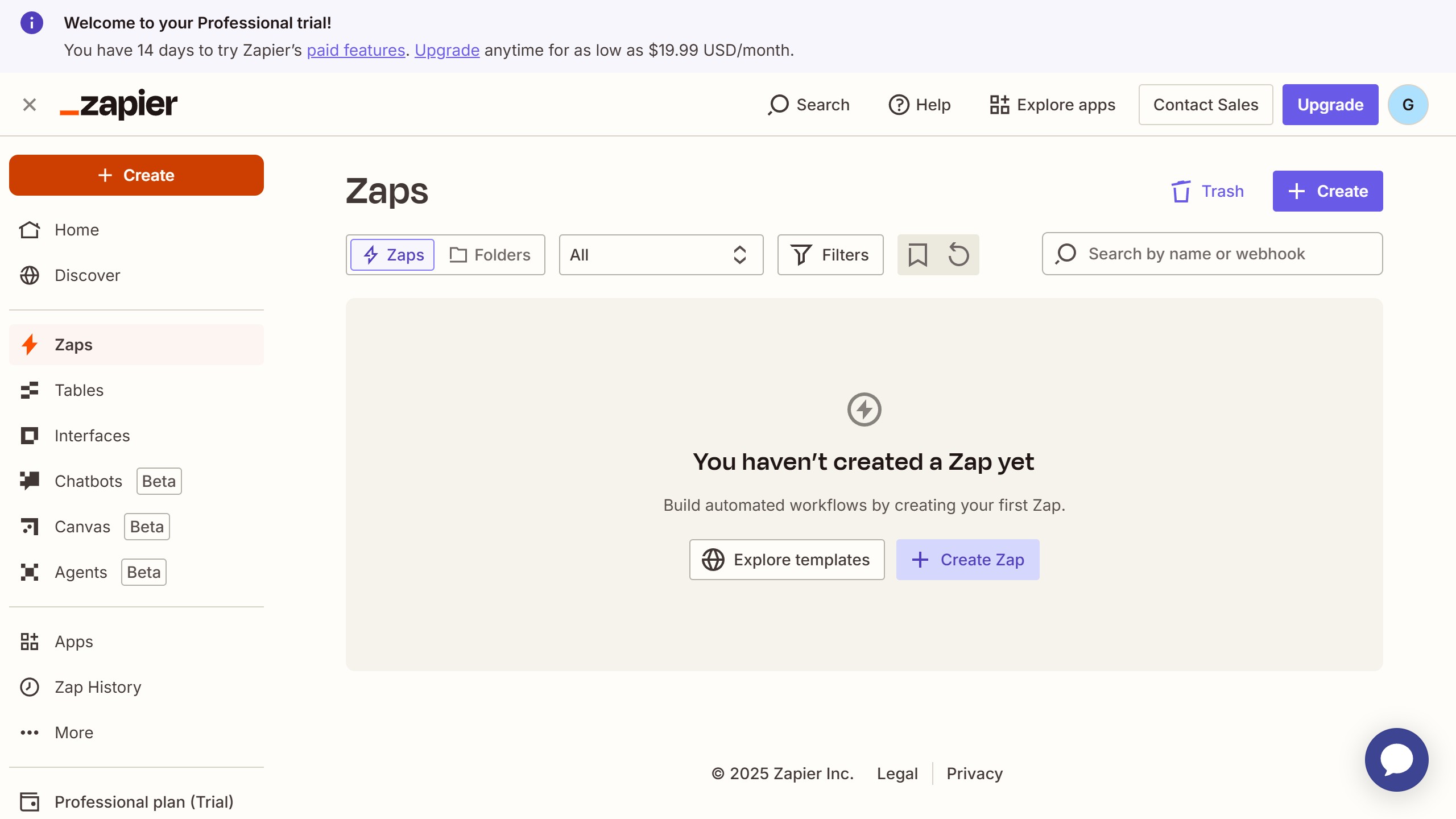Screen dimensions: 1456x819
Task: Expand the More sidebar menu
Action: pos(74,733)
